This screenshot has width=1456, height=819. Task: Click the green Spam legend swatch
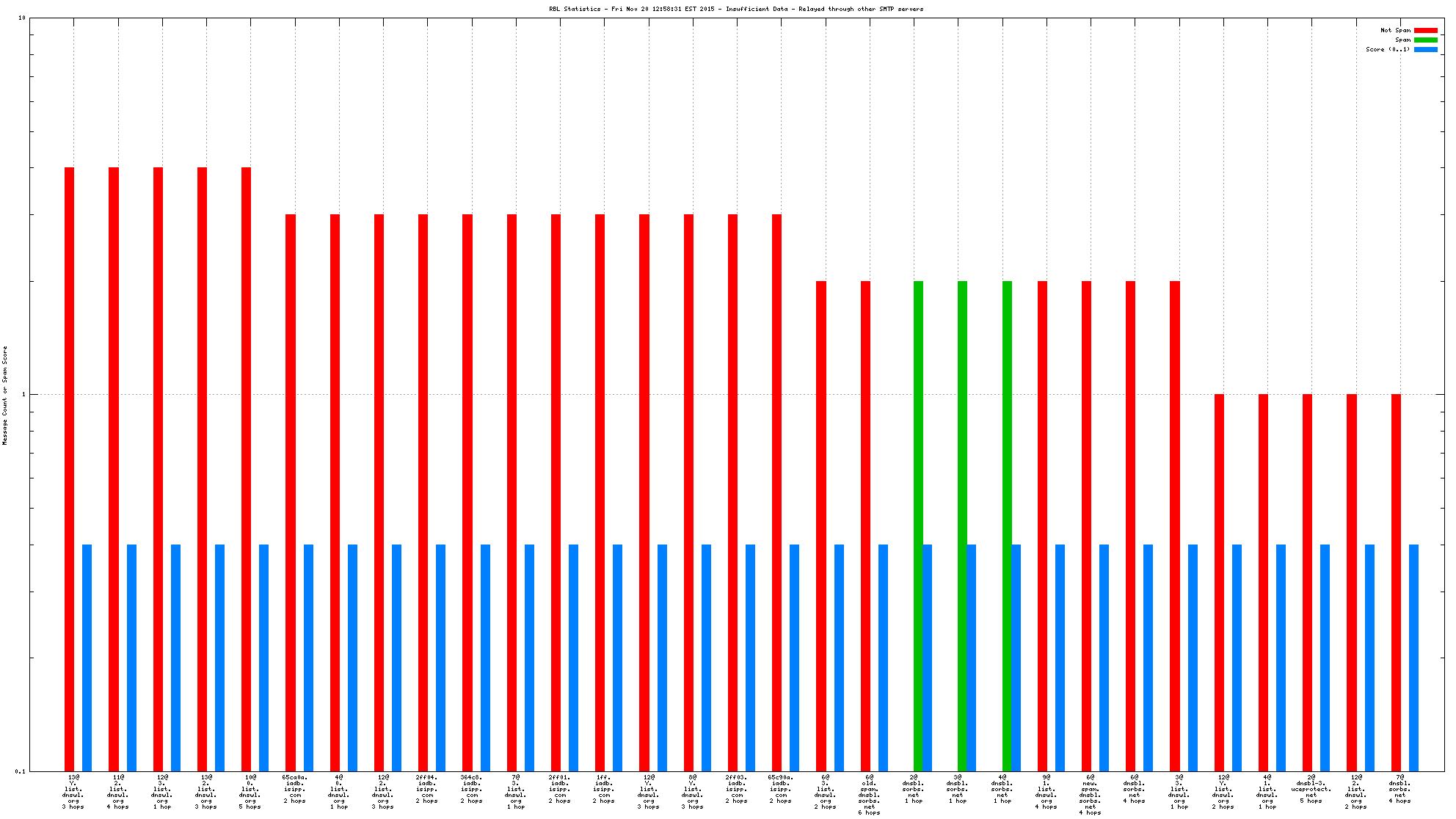coord(1425,40)
